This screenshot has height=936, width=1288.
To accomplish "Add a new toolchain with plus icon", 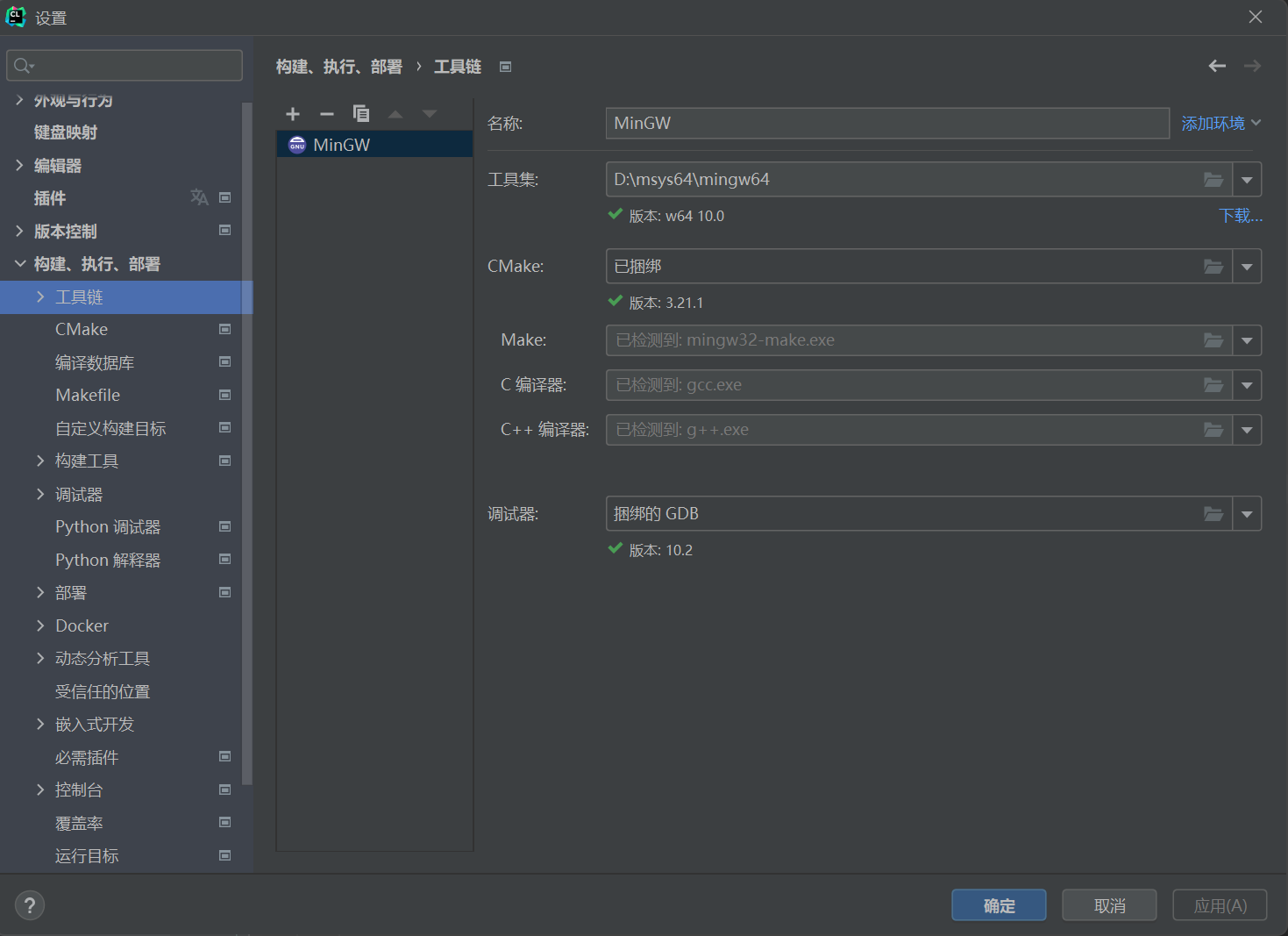I will click(293, 114).
